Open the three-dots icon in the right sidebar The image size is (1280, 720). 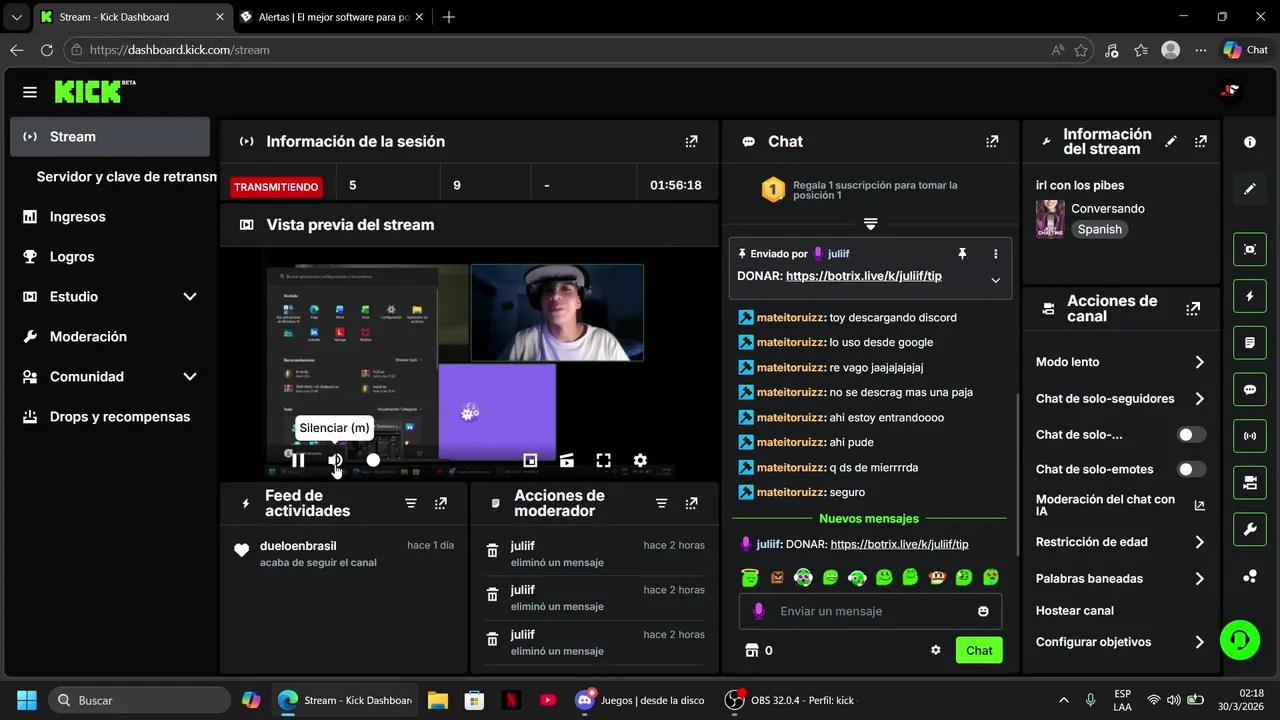[1250, 576]
